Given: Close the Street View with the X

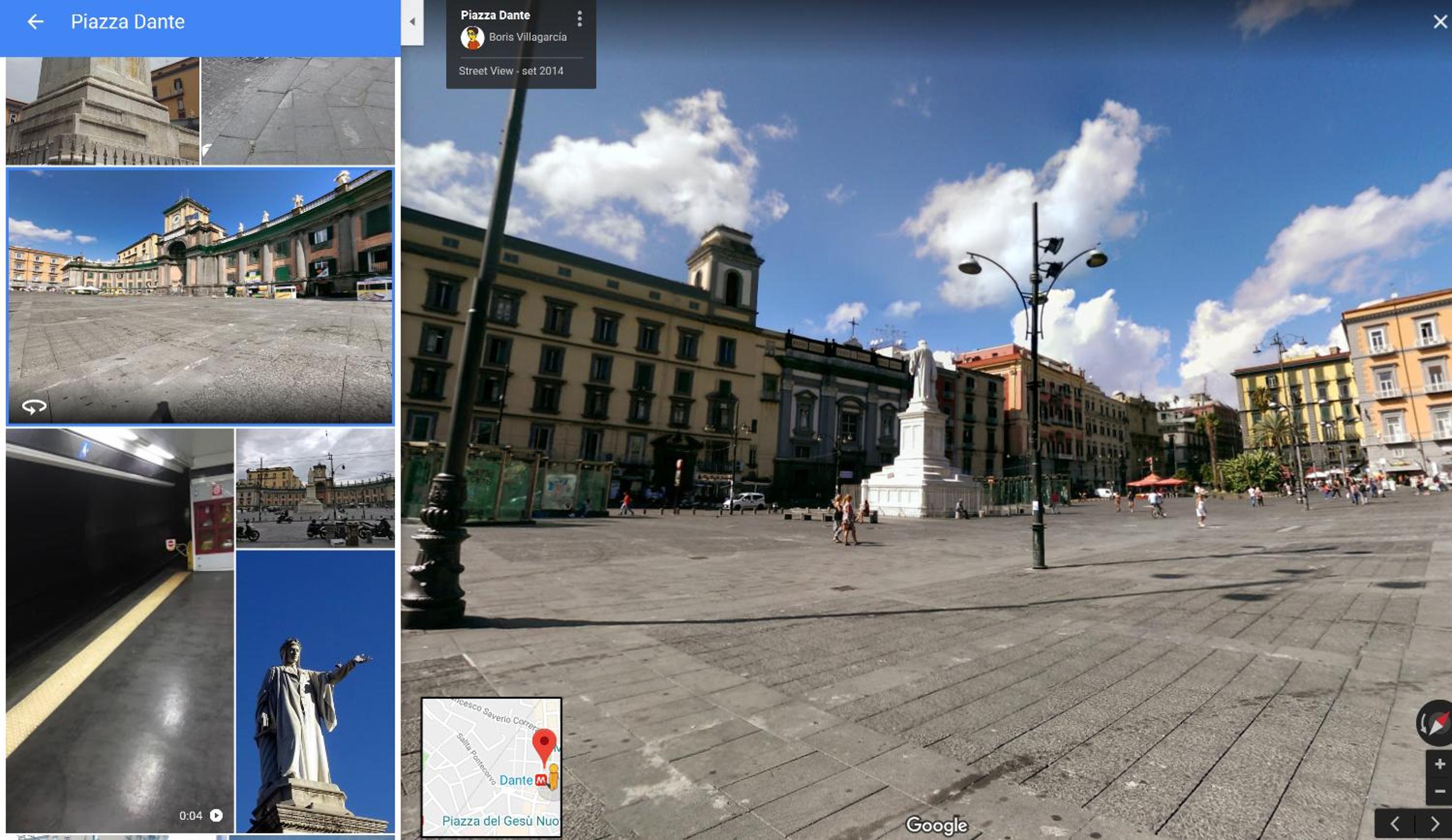Looking at the screenshot, I should (x=1439, y=22).
